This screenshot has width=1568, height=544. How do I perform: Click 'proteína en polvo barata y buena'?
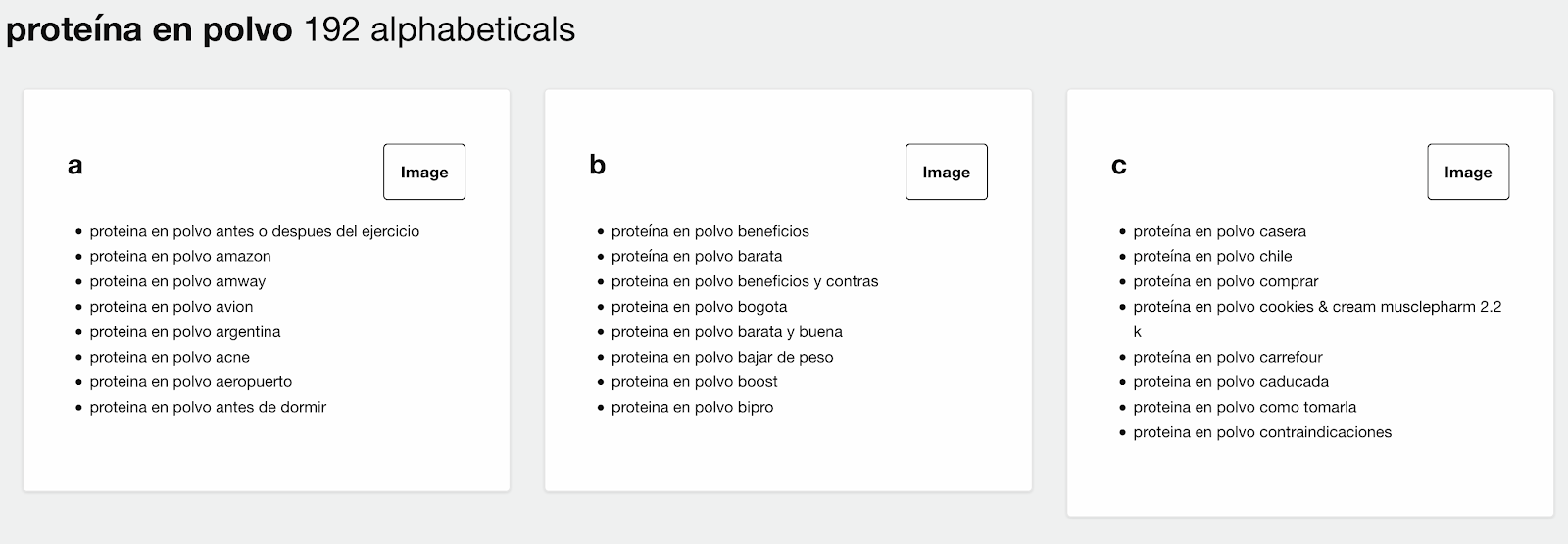pyautogui.click(x=726, y=332)
